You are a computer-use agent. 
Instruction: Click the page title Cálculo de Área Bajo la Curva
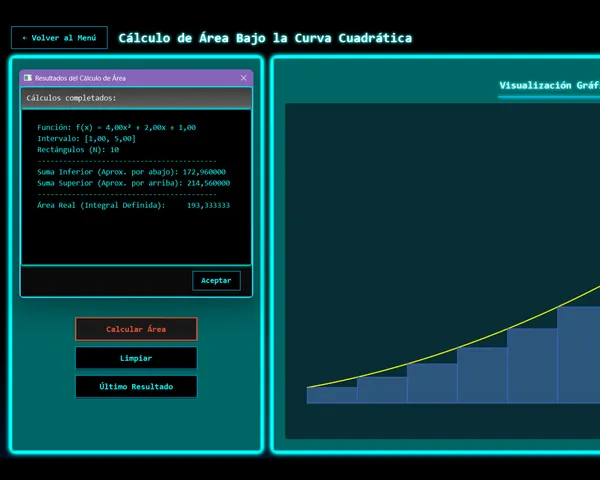pos(265,38)
